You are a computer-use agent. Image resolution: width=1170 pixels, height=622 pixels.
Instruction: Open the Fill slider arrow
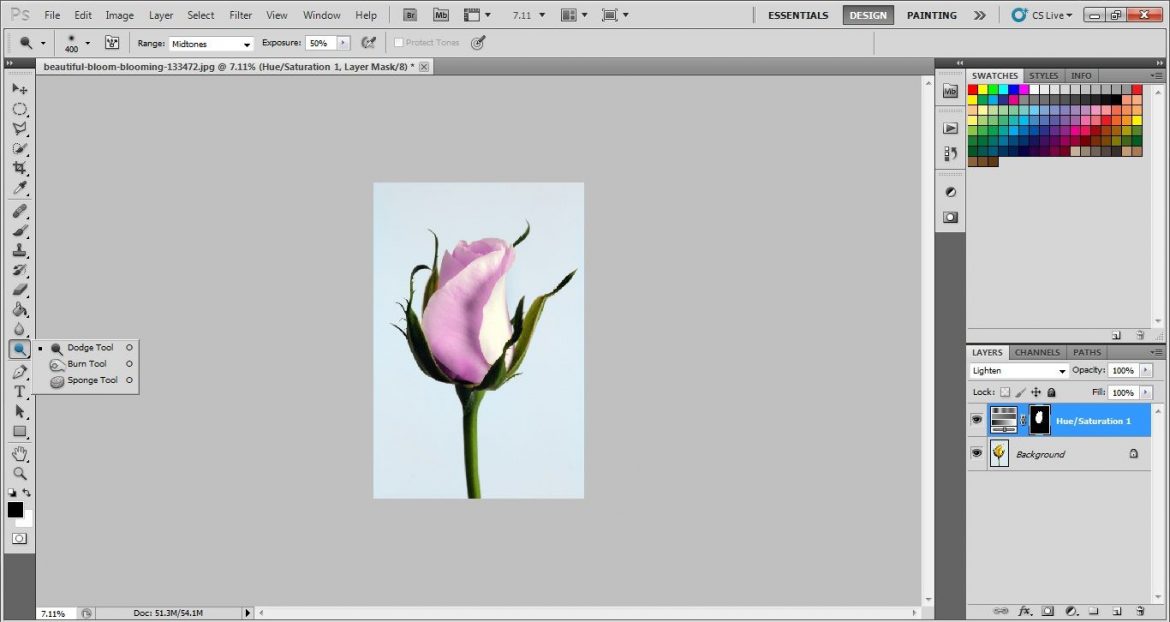pyautogui.click(x=1146, y=392)
